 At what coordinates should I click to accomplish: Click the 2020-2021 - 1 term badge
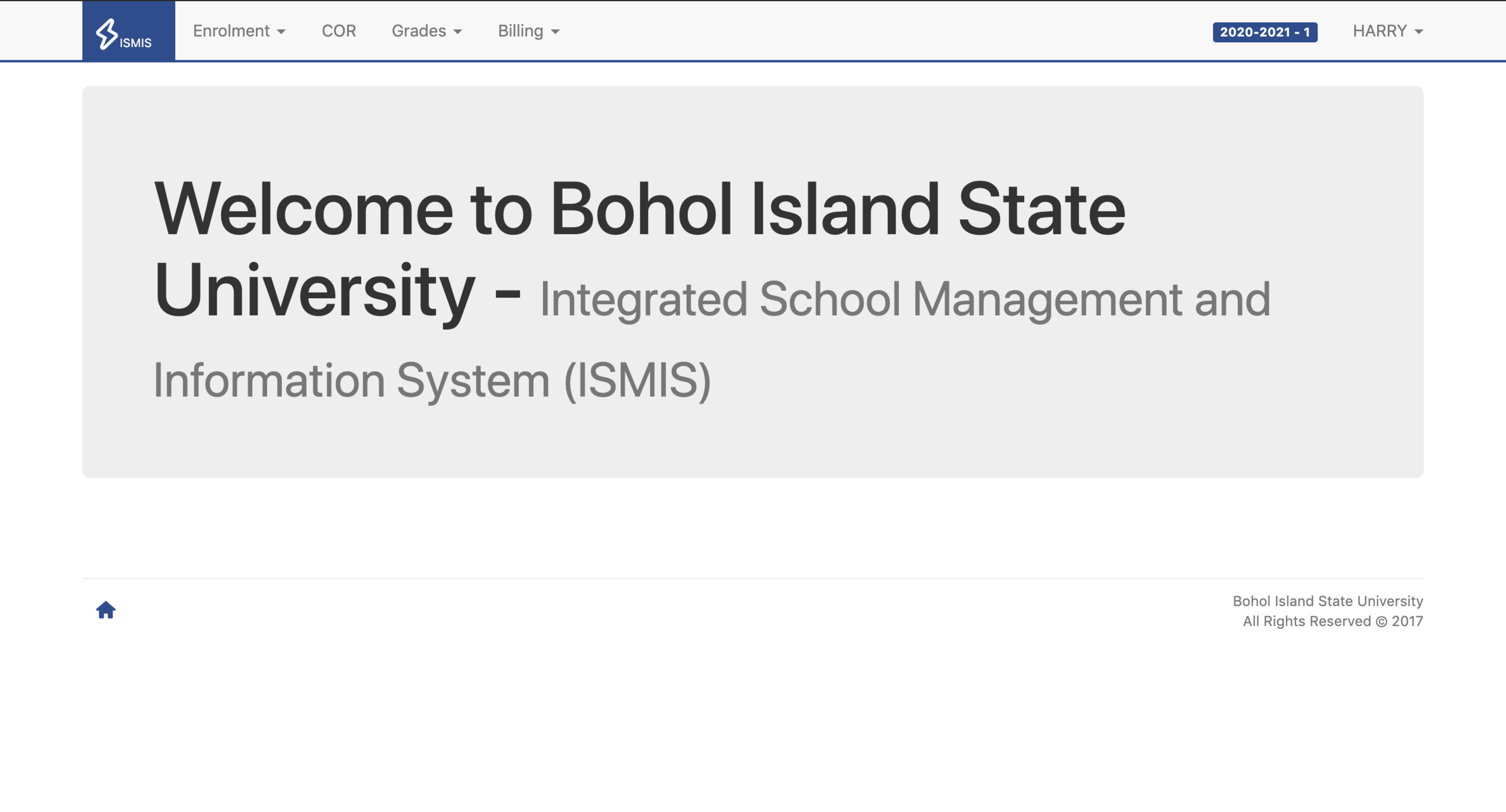pyautogui.click(x=1264, y=32)
